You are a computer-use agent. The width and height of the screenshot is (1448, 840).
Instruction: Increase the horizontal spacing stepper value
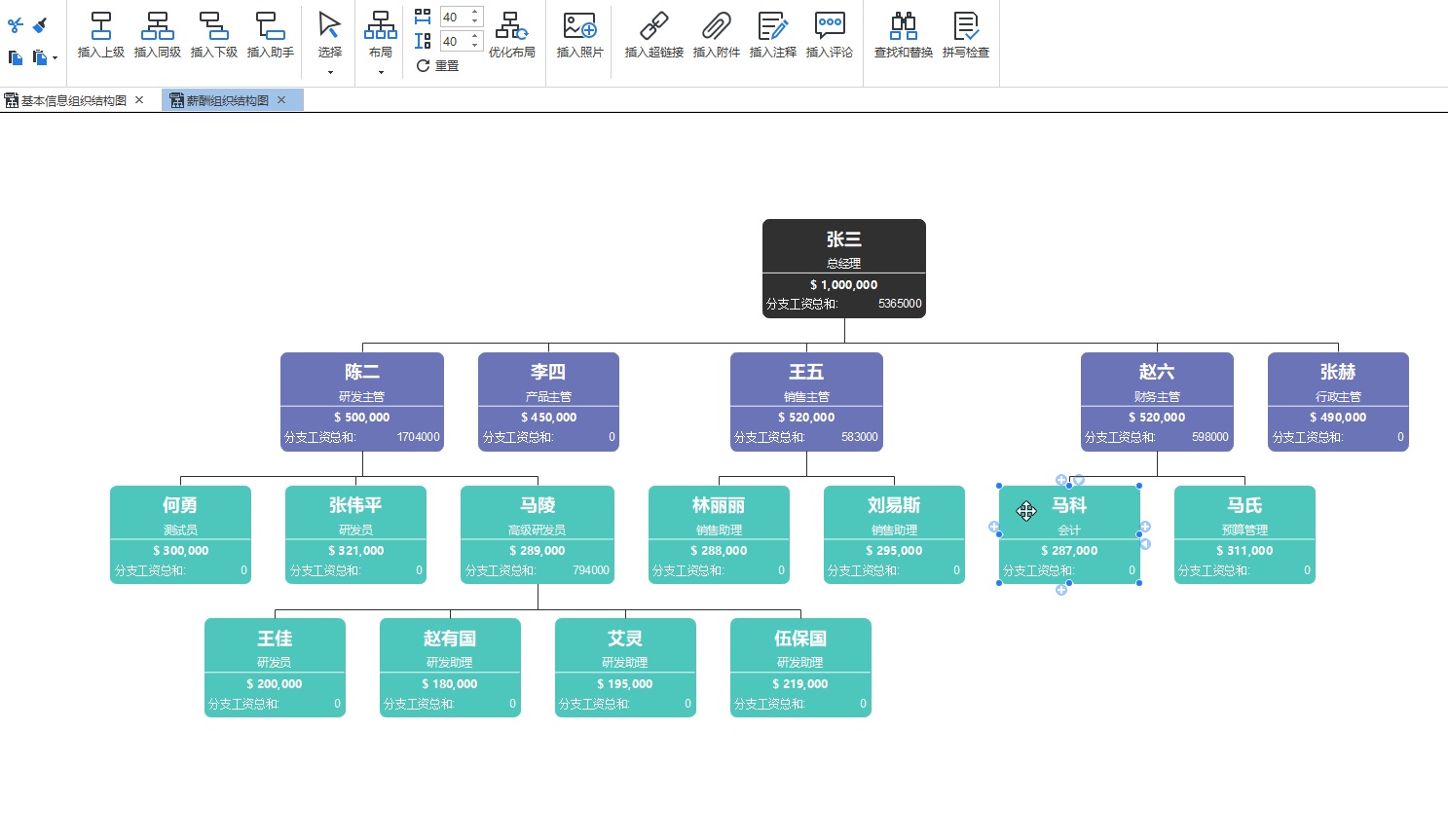tap(475, 12)
